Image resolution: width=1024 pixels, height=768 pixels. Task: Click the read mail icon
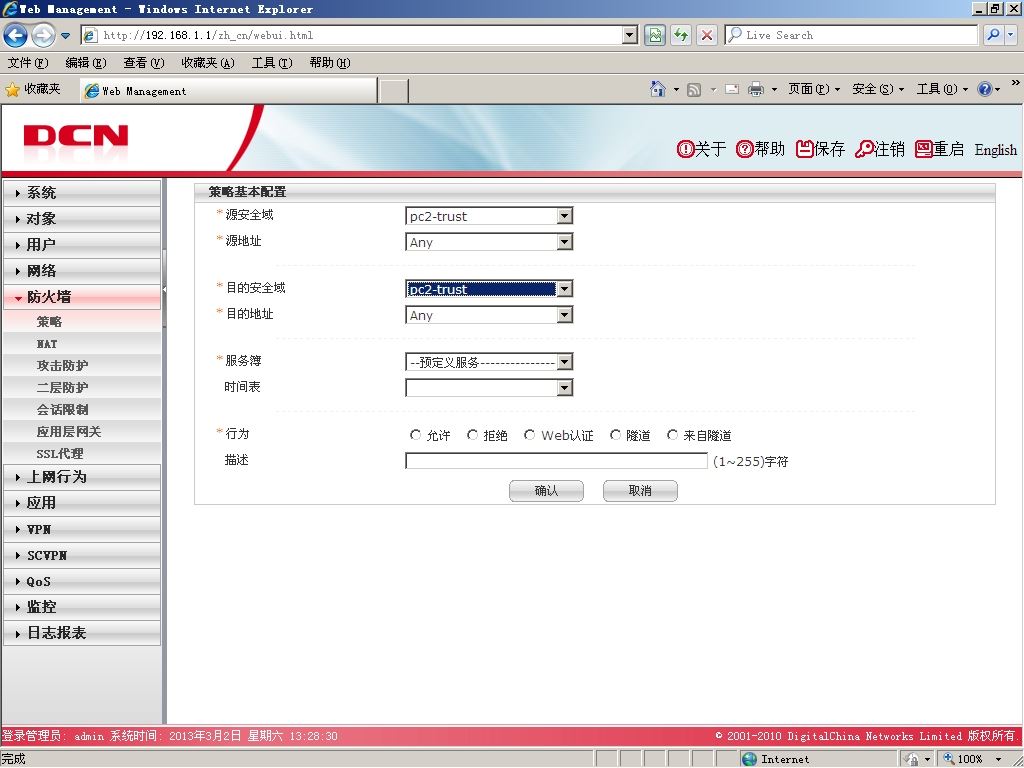click(x=732, y=89)
